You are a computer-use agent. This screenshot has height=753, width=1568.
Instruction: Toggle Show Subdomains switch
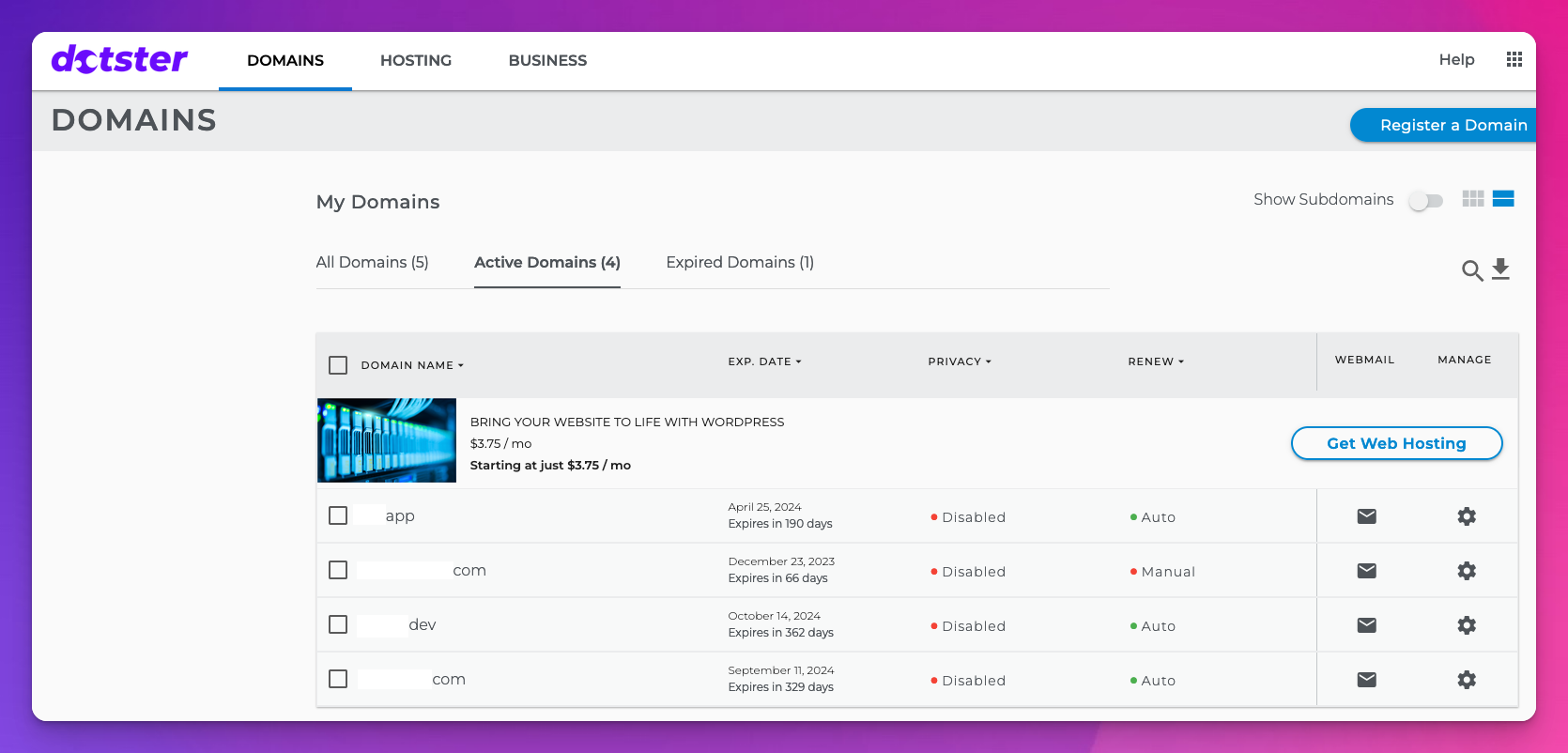pyautogui.click(x=1426, y=201)
